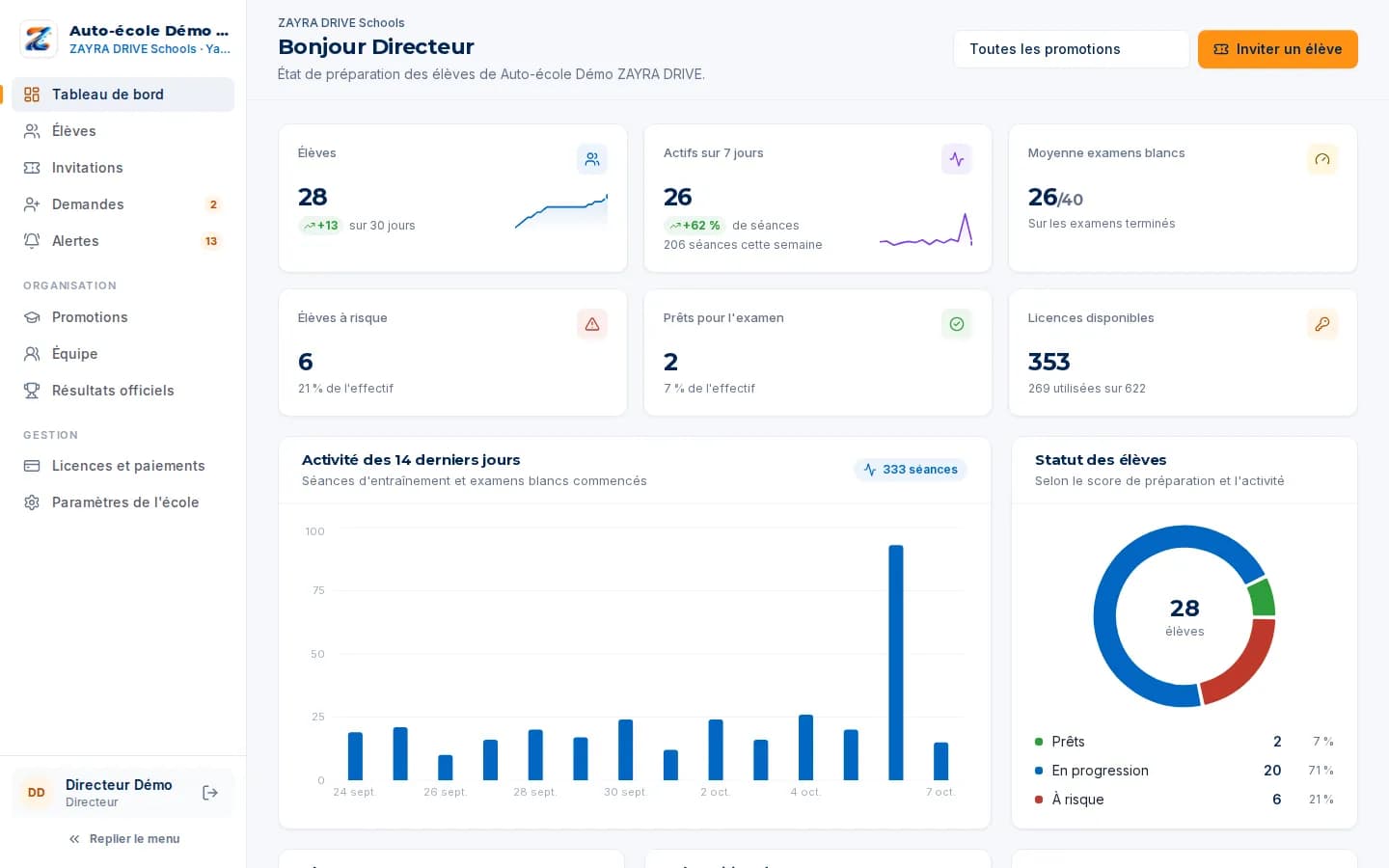Viewport: 1389px width, 868px height.
Task: Open Licences et paiements
Action: 123,466
